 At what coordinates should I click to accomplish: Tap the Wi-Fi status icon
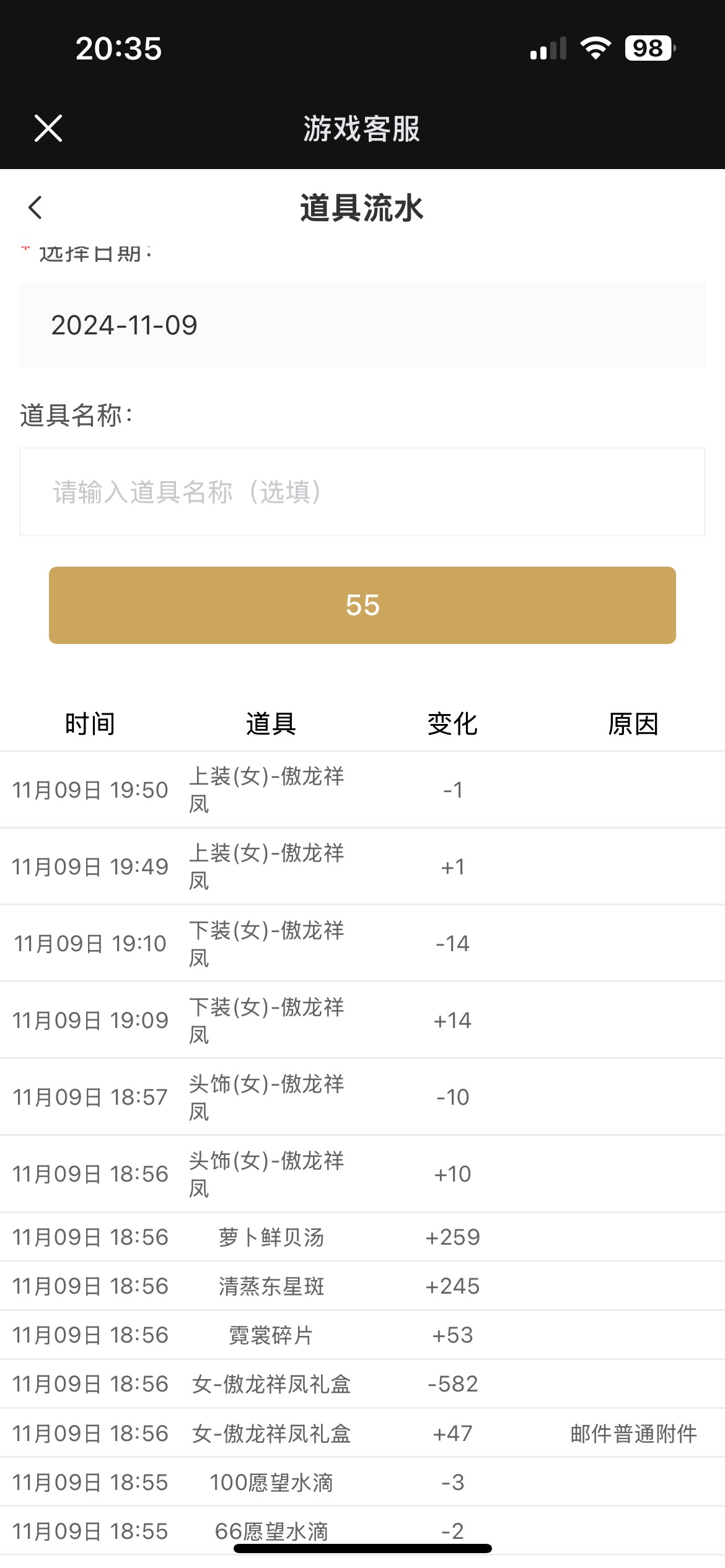595,48
